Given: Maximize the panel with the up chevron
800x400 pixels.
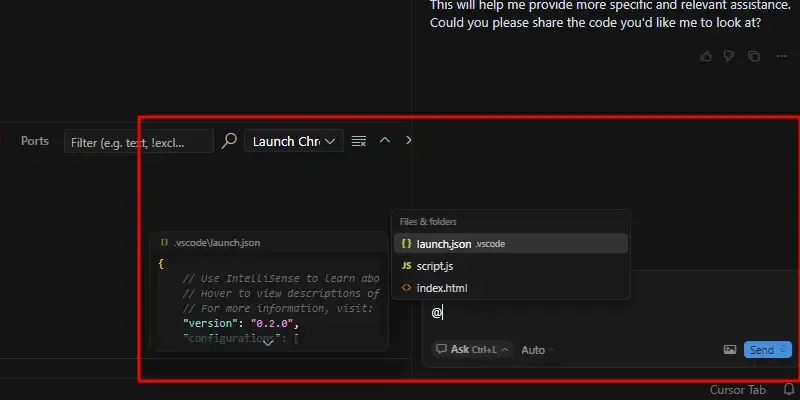Looking at the screenshot, I should click(385, 140).
